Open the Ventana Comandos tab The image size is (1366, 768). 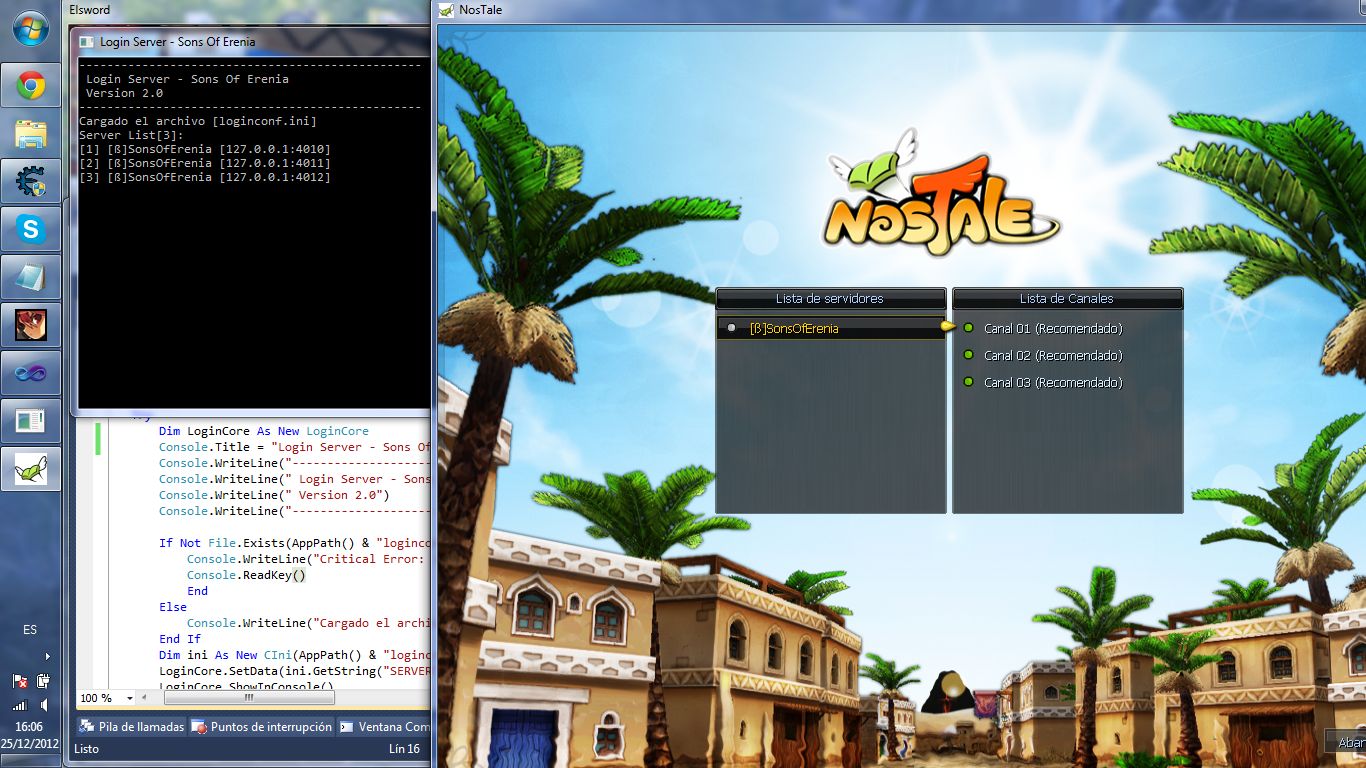(384, 727)
